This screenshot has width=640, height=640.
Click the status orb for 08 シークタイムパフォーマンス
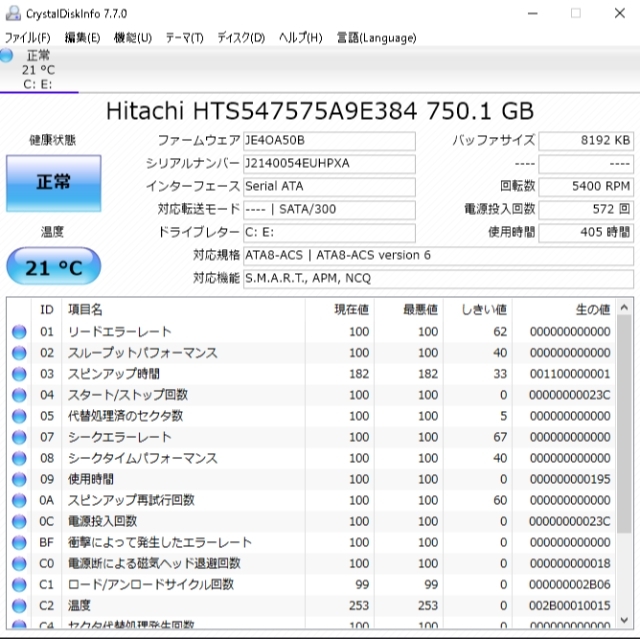19,458
